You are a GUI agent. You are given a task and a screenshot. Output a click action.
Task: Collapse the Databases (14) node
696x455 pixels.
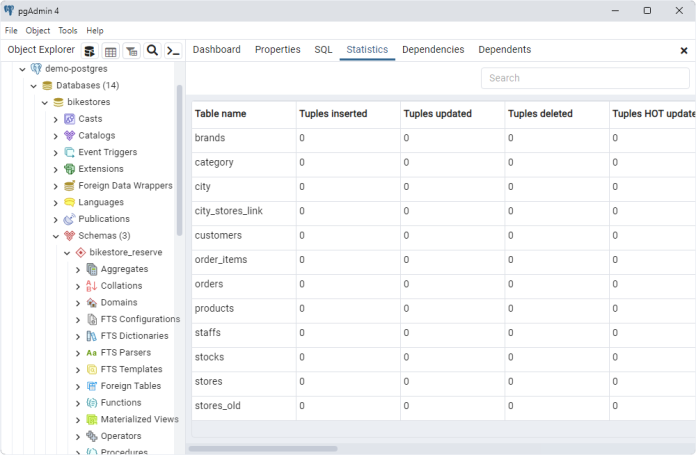pos(33,86)
